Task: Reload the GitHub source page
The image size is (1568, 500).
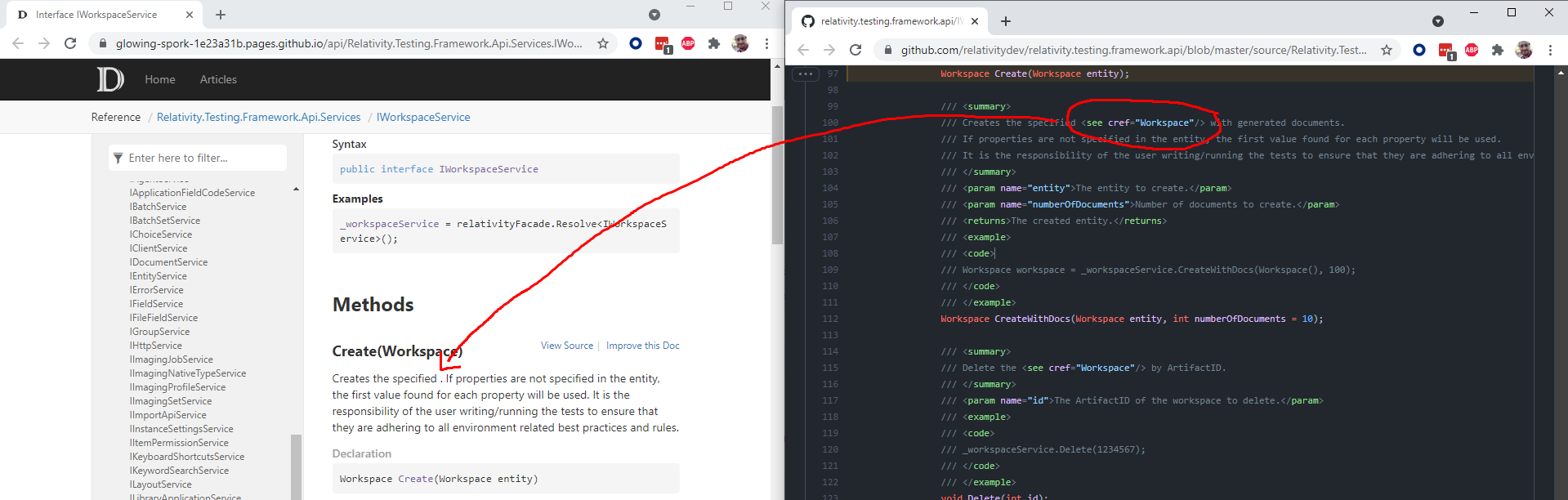Action: 855,50
